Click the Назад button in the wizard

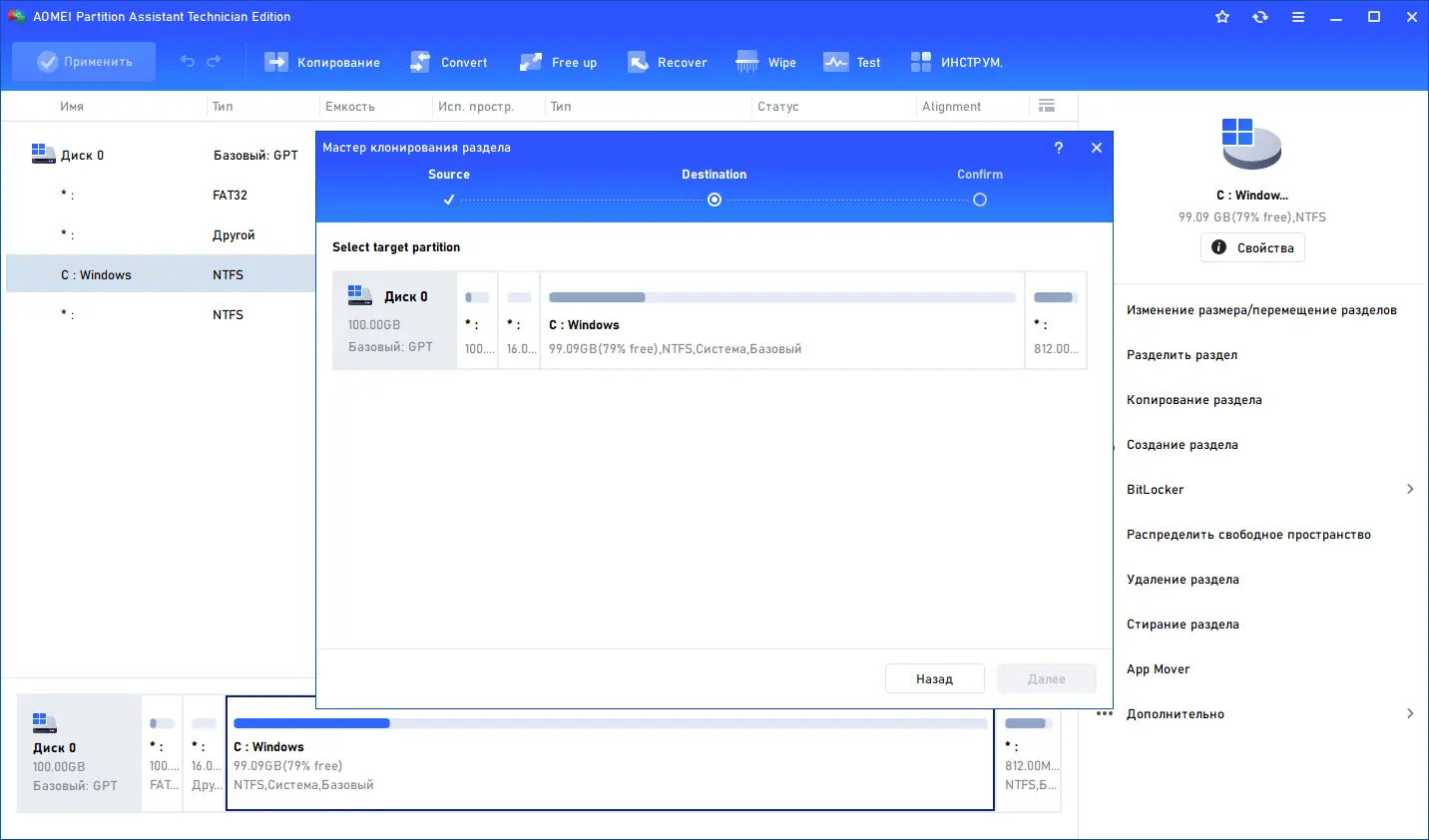(934, 678)
